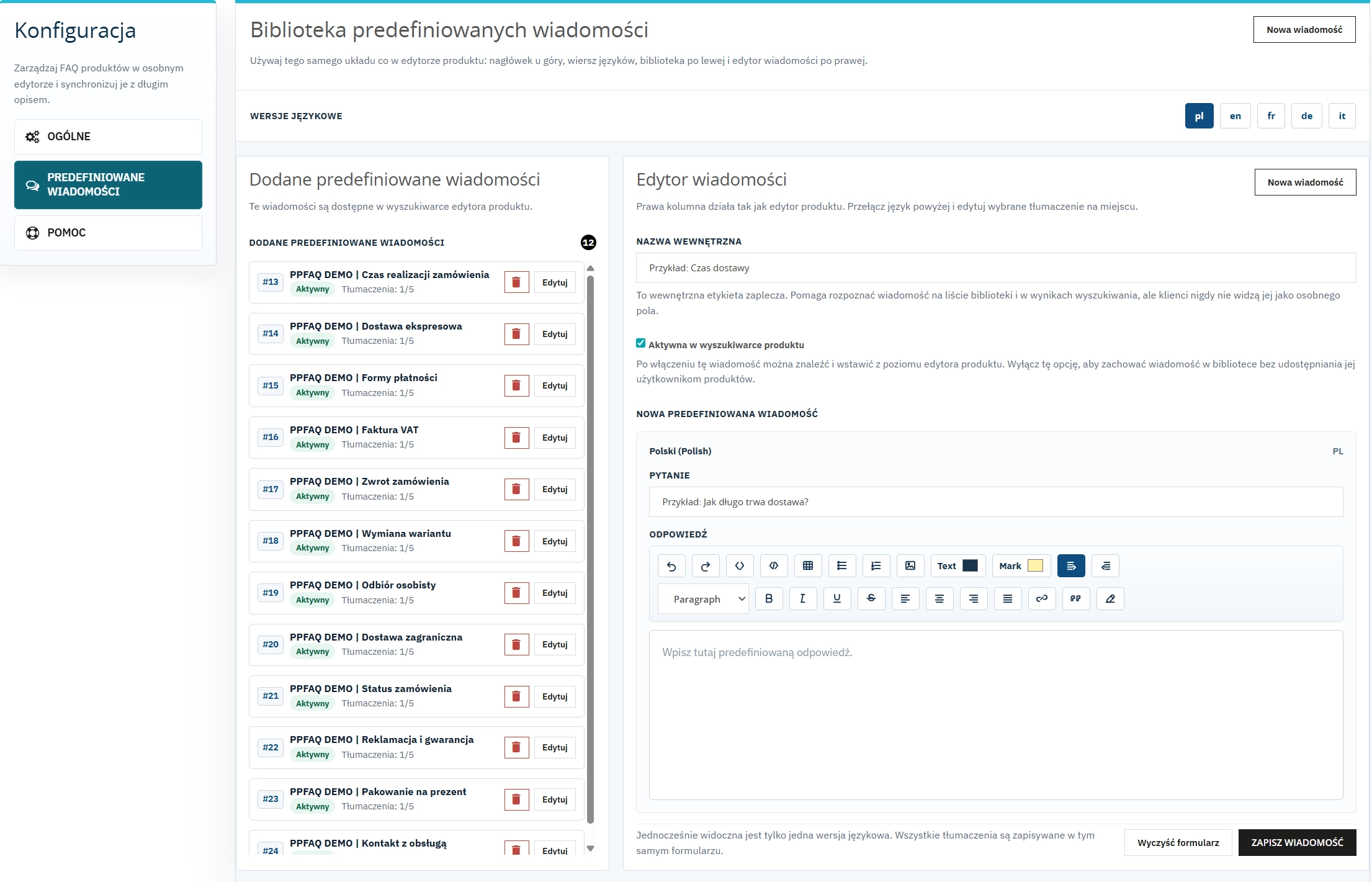
Task: Open the PREDEFINIOWANE WIADOMOŚCI section
Action: pos(108,184)
